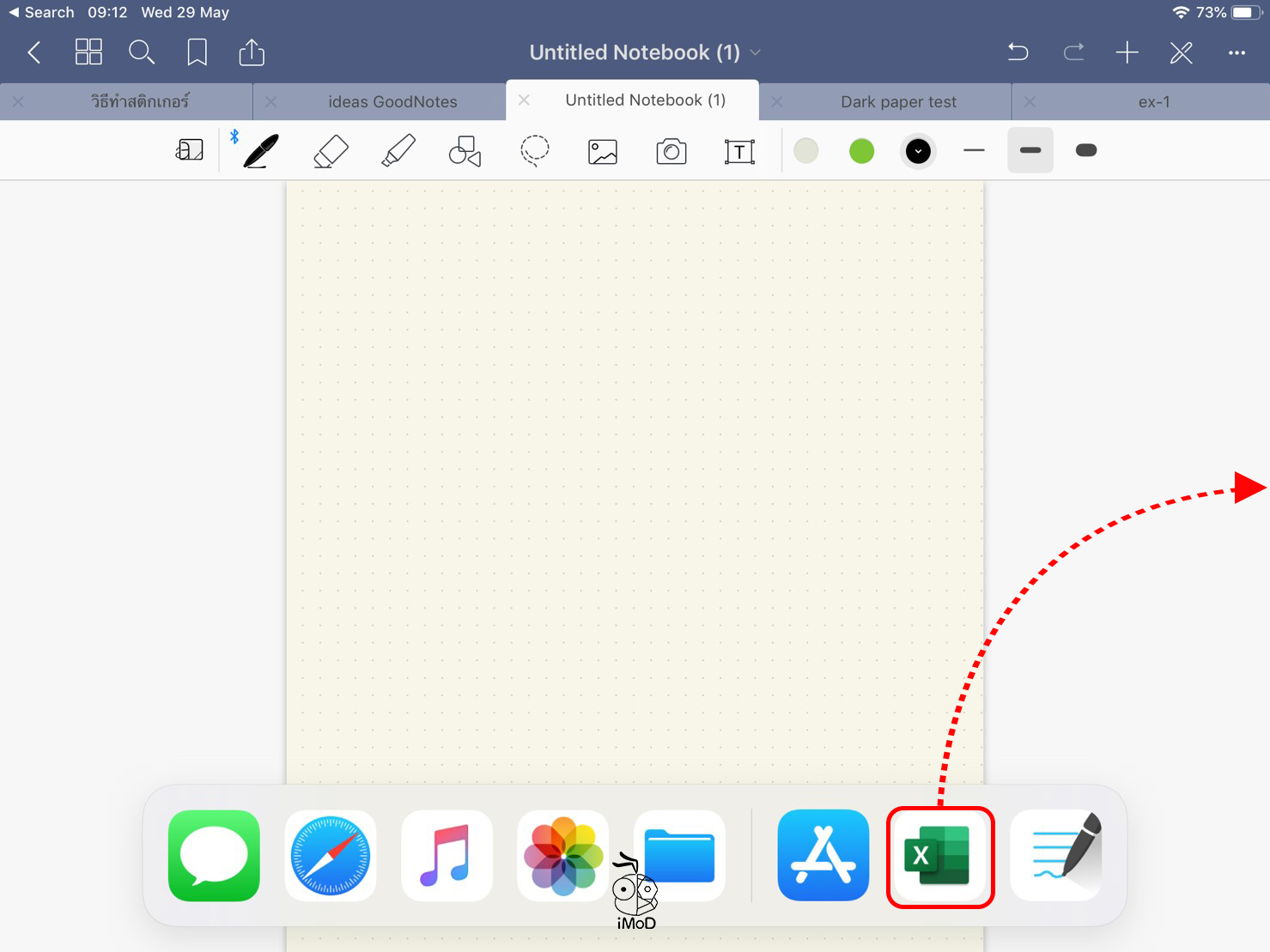
Task: Undo the last action
Action: click(1018, 53)
